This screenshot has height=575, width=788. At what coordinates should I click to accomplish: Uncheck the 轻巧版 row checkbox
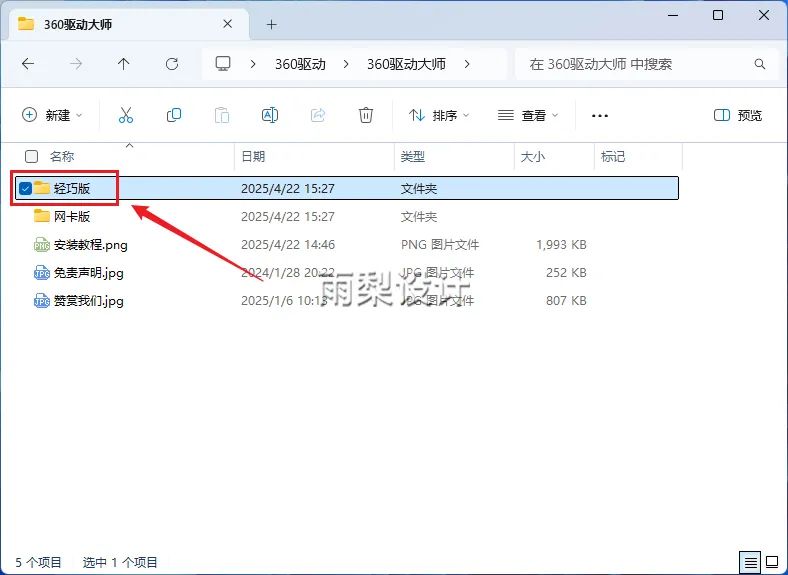(x=25, y=188)
